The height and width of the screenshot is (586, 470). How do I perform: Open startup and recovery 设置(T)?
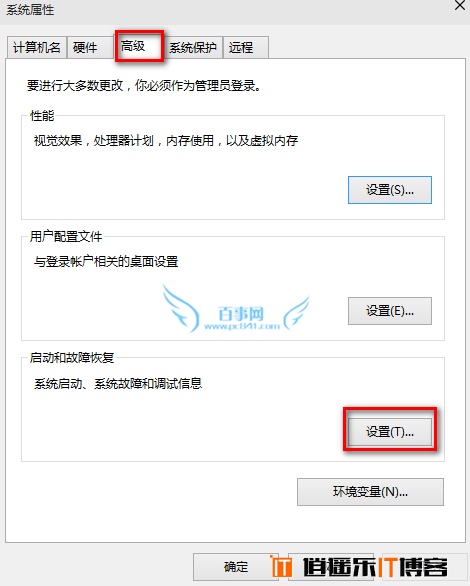[390, 432]
